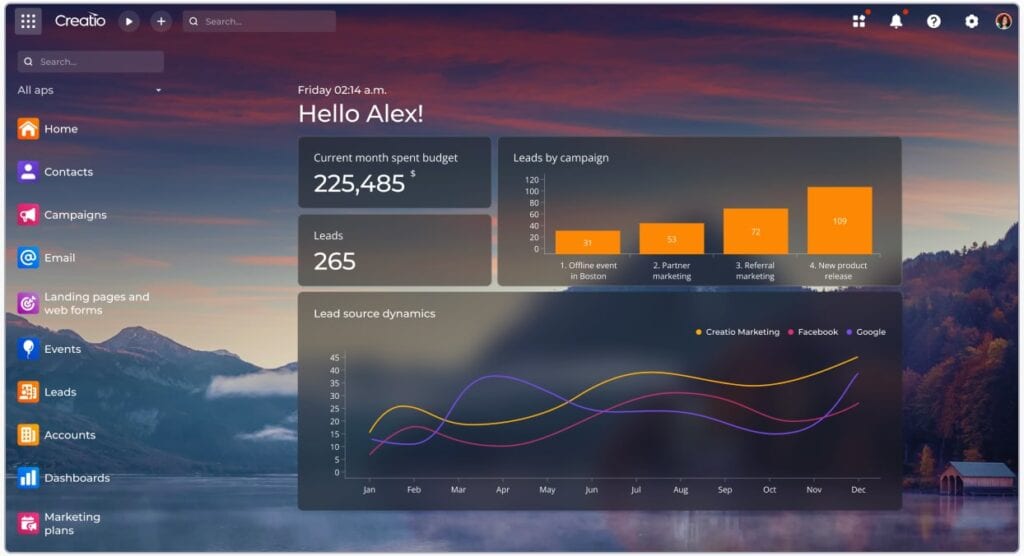
Task: Click the 225,485 budget value
Action: [359, 184]
